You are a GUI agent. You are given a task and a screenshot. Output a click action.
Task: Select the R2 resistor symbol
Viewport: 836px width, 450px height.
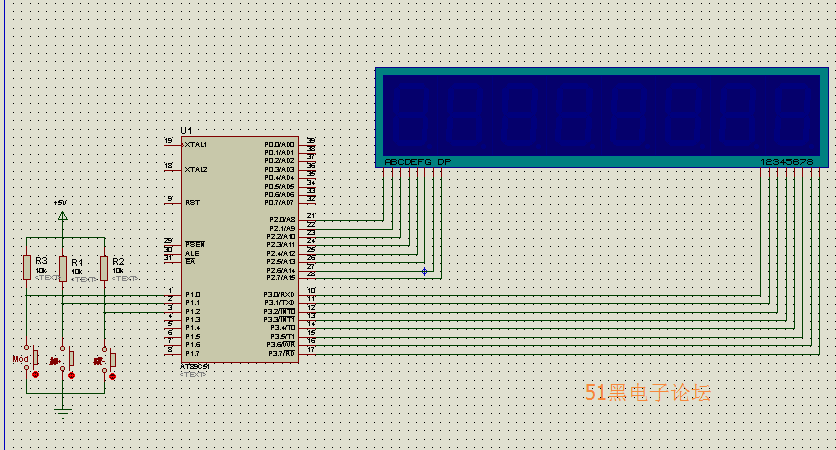(104, 268)
